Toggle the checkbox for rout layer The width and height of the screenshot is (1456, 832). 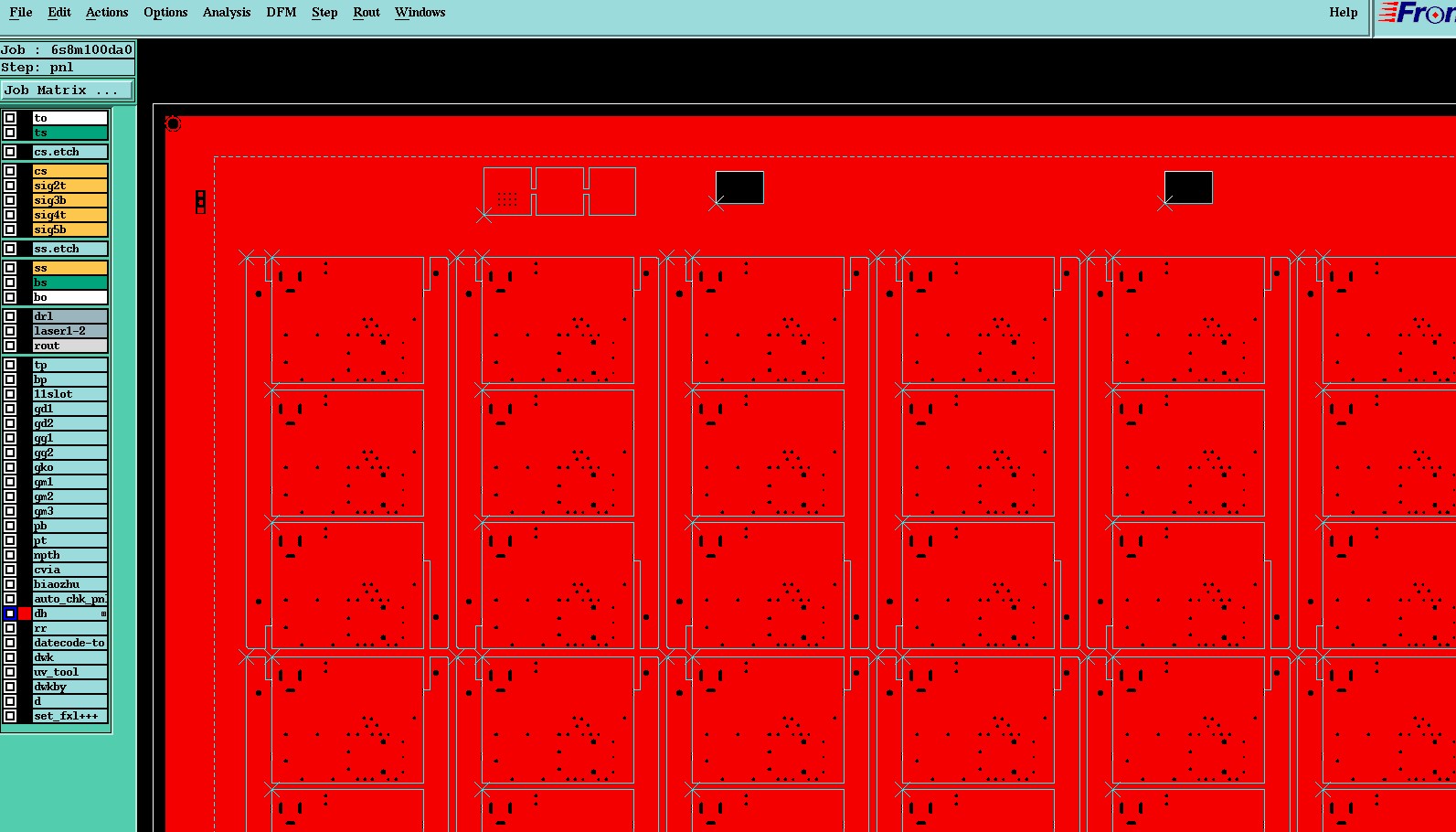tap(10, 346)
